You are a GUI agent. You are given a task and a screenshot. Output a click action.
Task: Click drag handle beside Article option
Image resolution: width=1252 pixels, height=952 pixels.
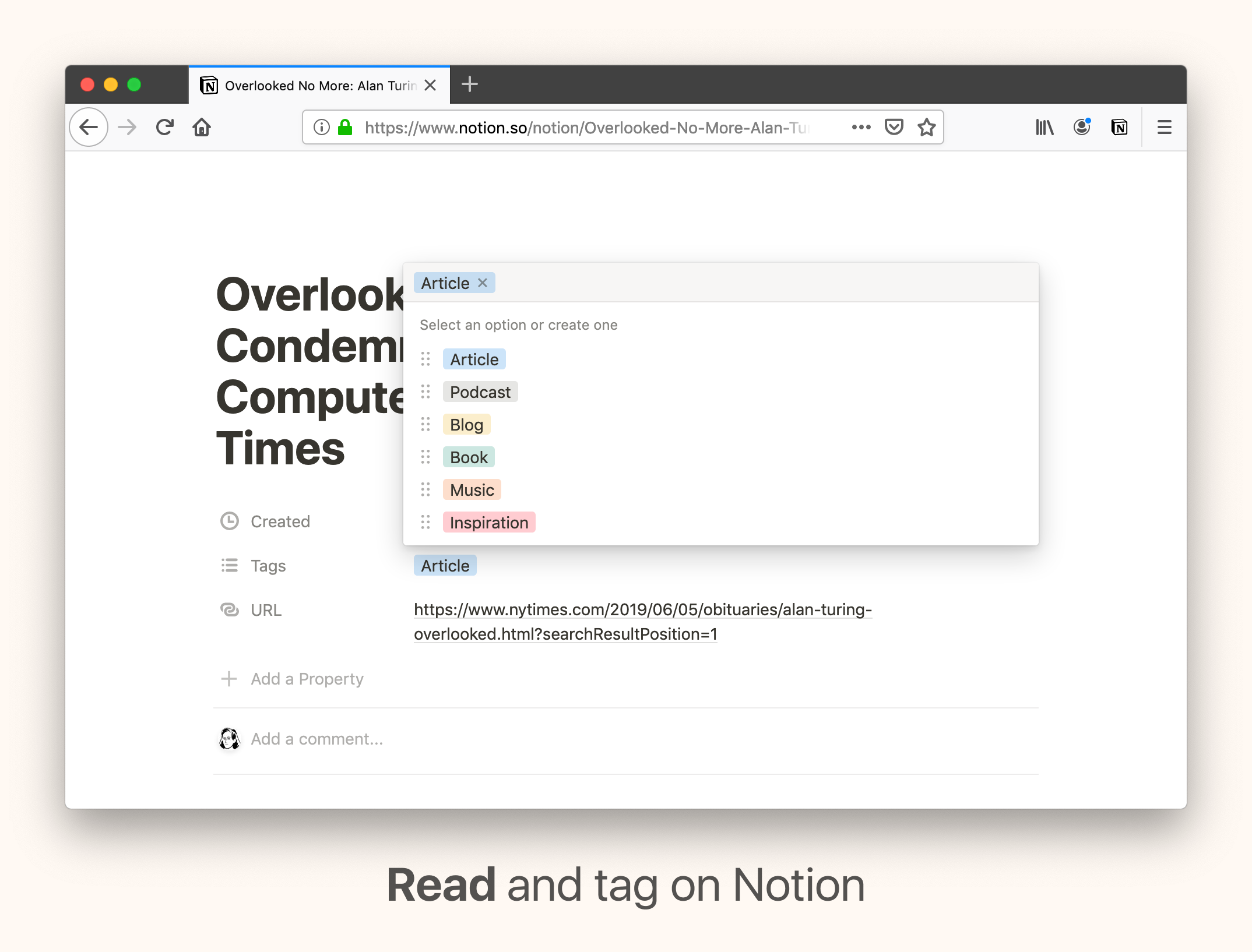[425, 359]
